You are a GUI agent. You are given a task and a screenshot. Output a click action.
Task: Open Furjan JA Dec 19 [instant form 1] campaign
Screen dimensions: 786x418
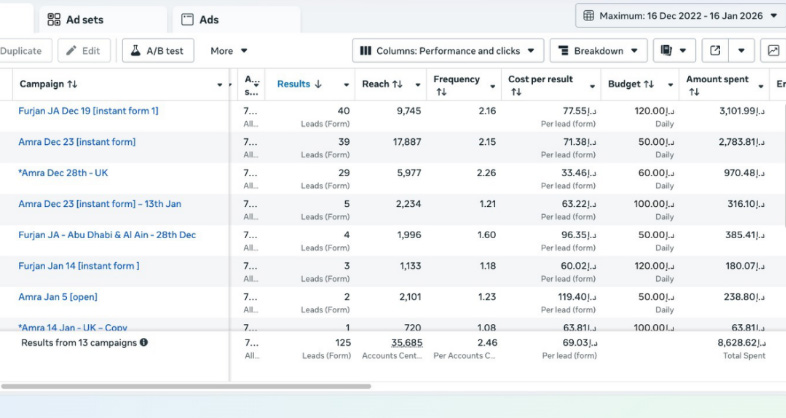pos(88,111)
